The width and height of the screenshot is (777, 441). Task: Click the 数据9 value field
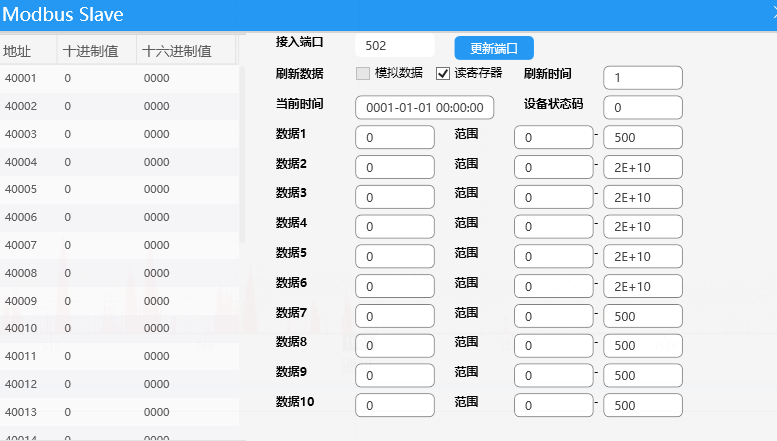click(x=395, y=375)
